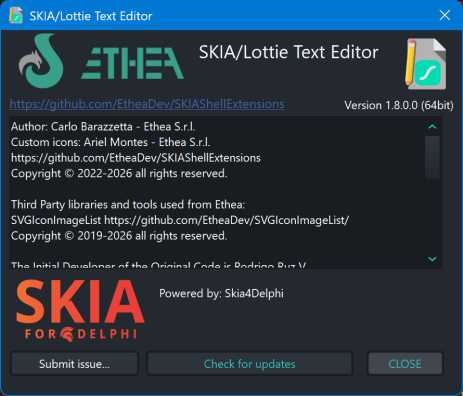Click the SKIA for Delphi logo

click(80, 310)
